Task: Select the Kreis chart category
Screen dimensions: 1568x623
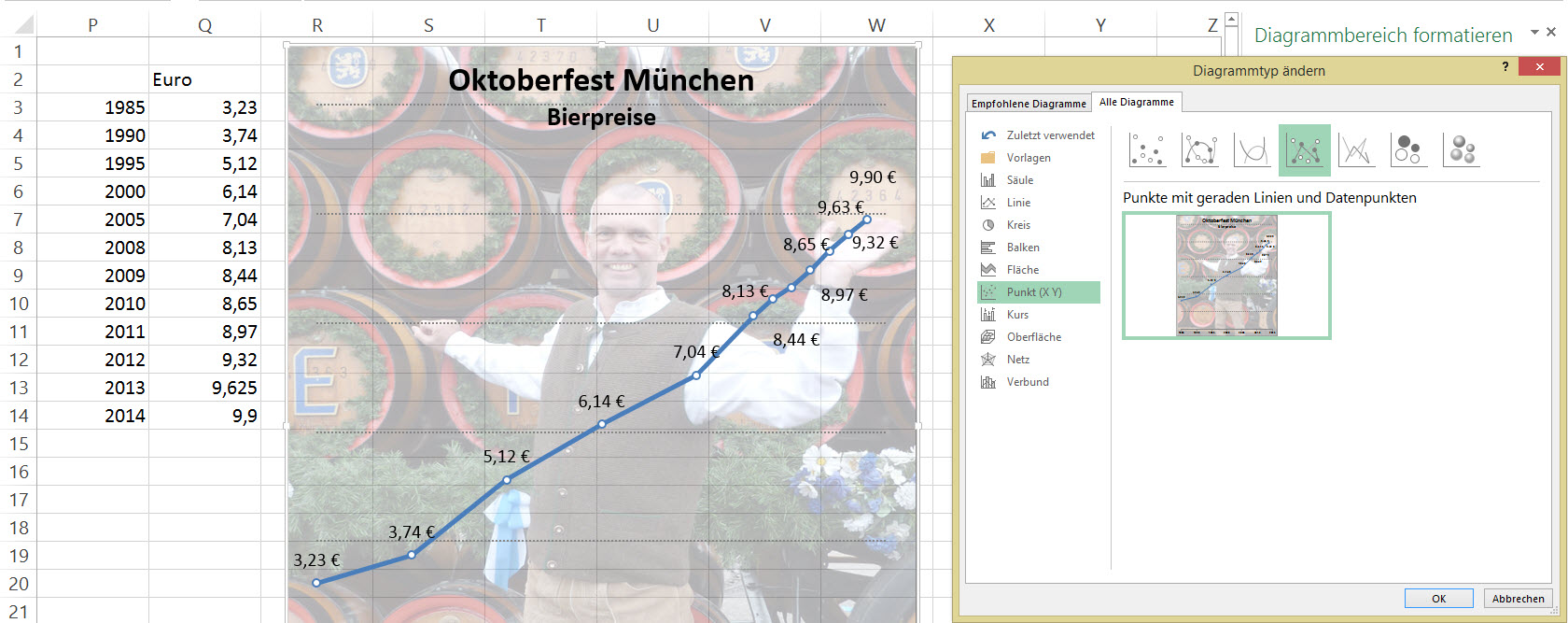Action: tap(1018, 225)
